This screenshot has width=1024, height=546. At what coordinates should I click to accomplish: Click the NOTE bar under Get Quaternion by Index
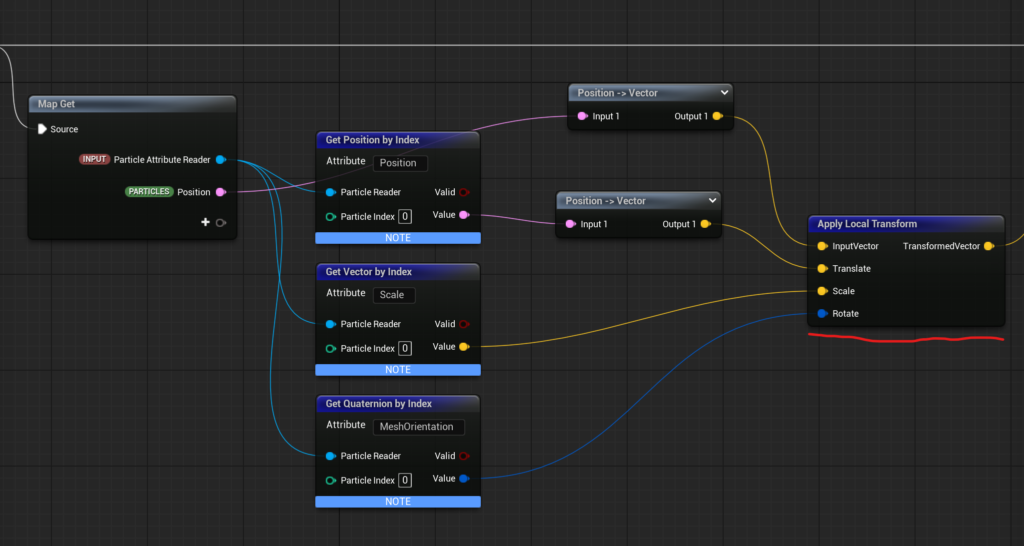click(398, 501)
